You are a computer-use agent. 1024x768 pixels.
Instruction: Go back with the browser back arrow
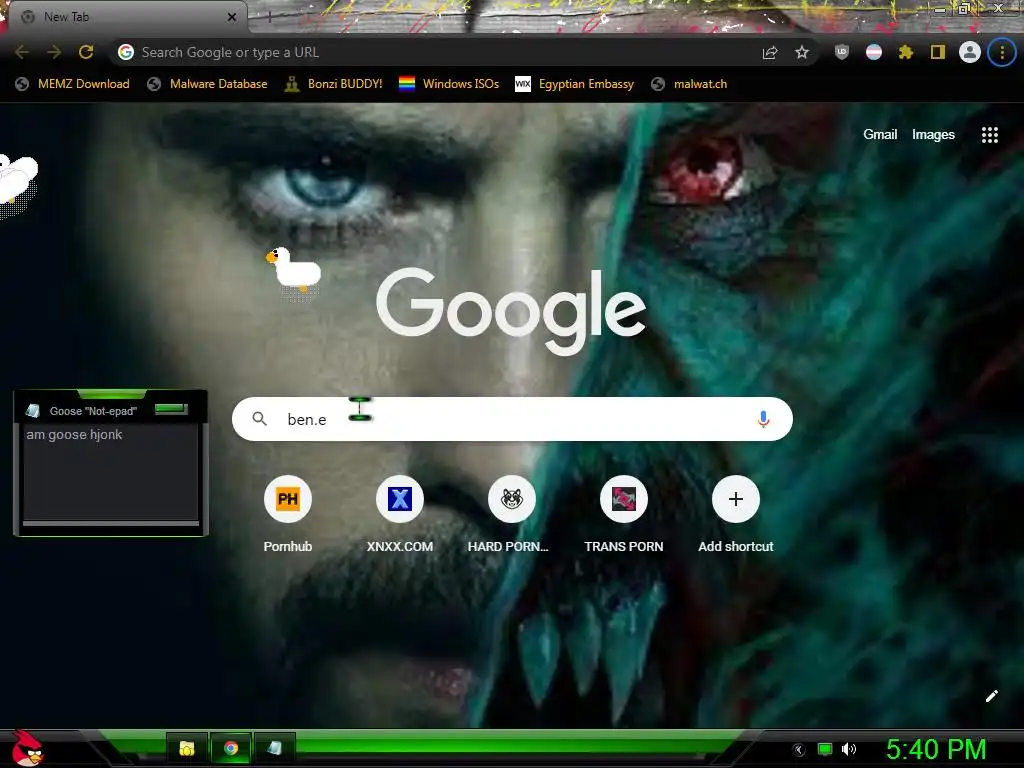click(x=22, y=52)
